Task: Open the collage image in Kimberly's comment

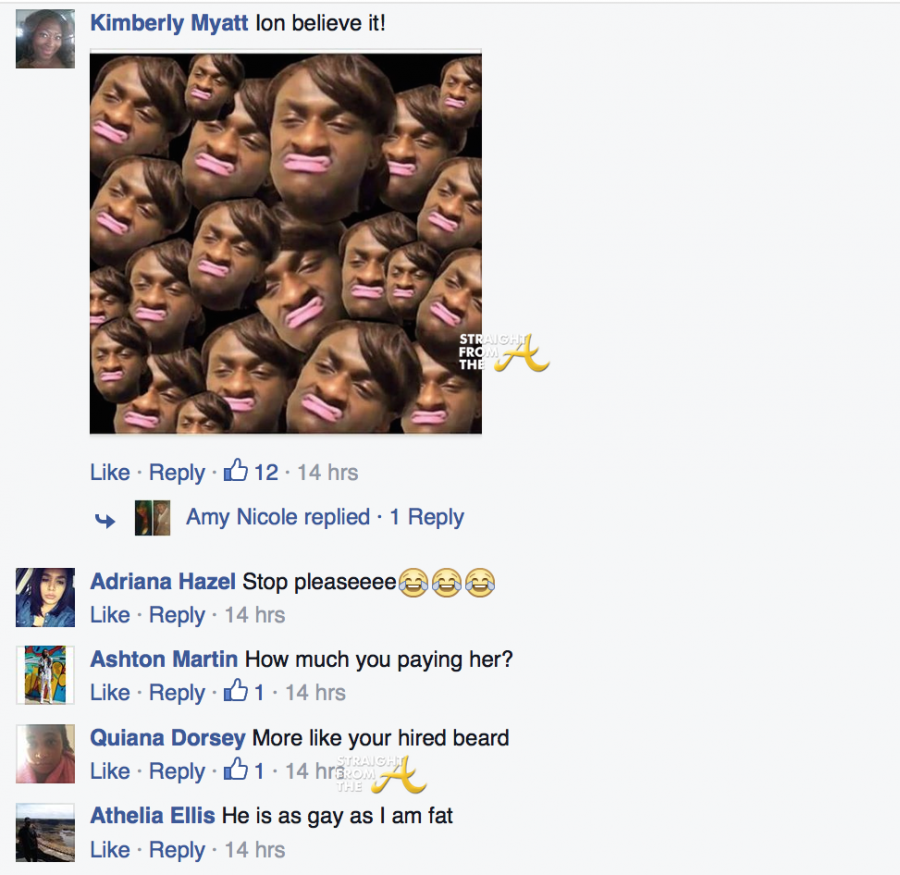Action: (286, 243)
